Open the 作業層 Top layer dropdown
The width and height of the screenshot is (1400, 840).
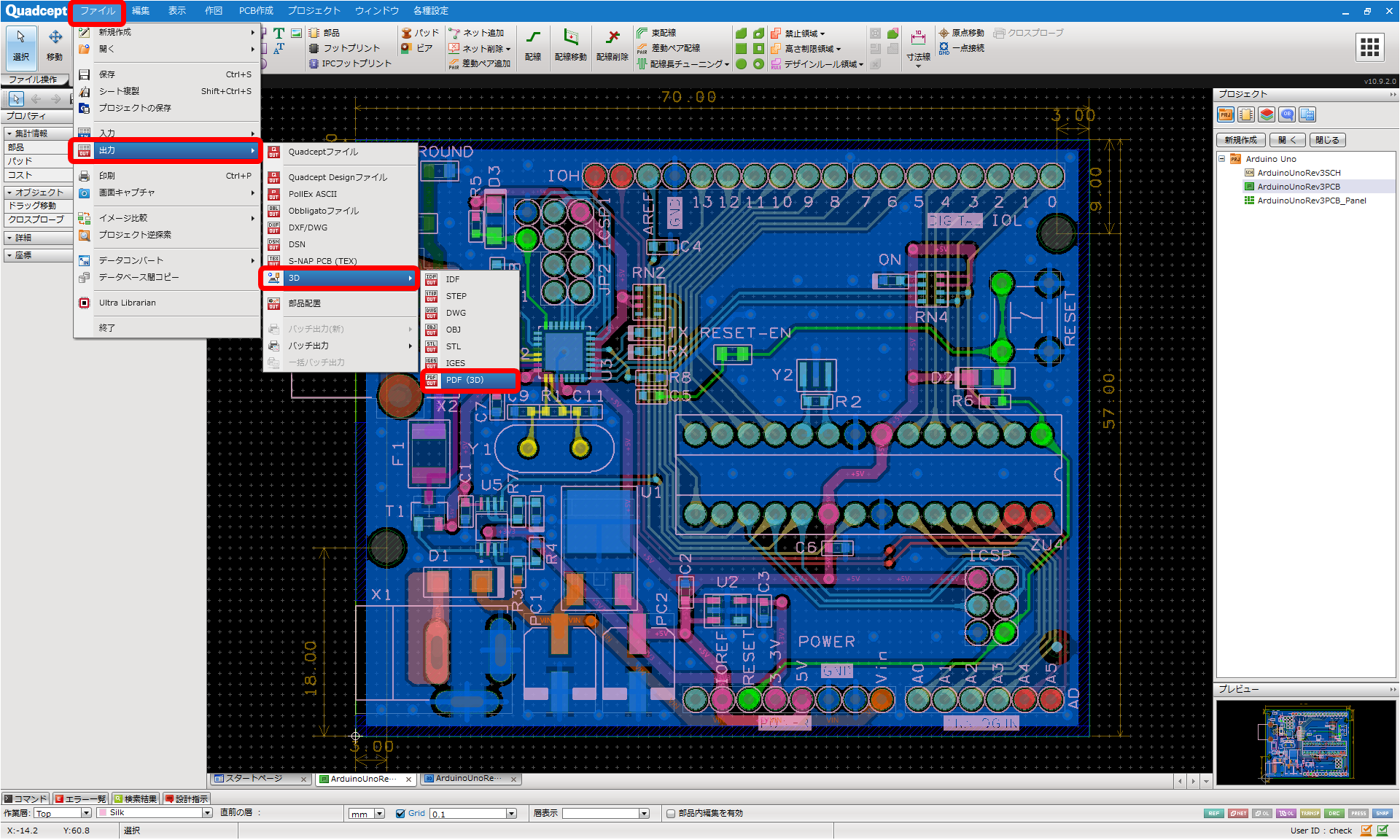(x=62, y=813)
